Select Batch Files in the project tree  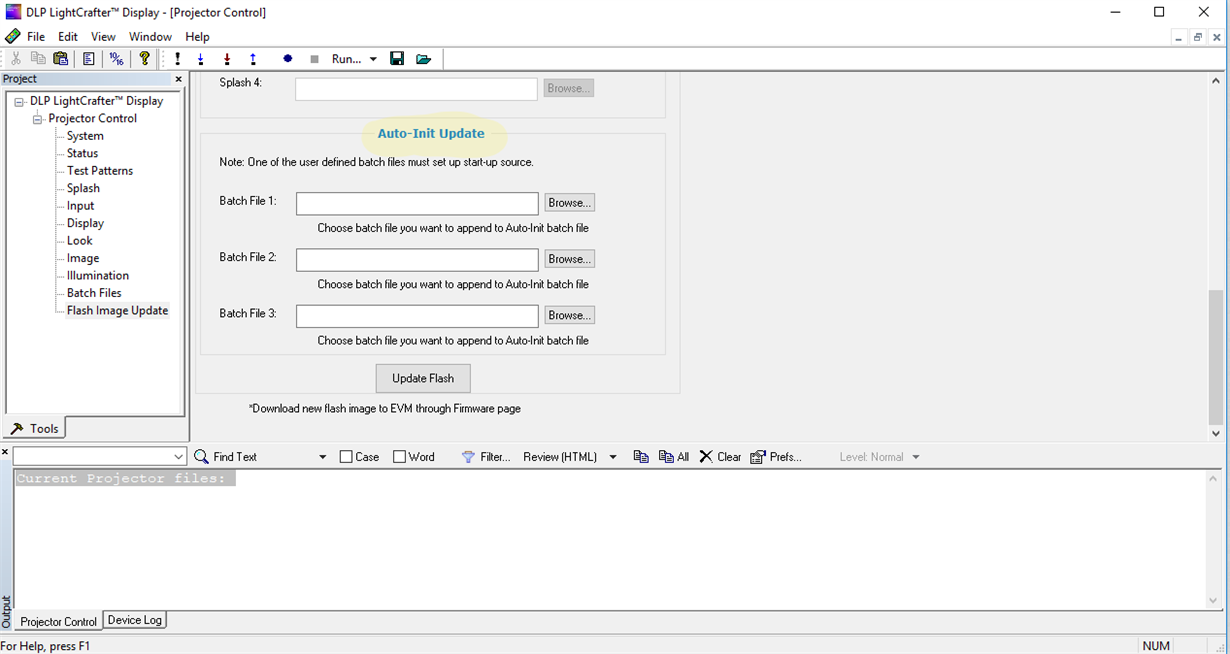pos(94,293)
